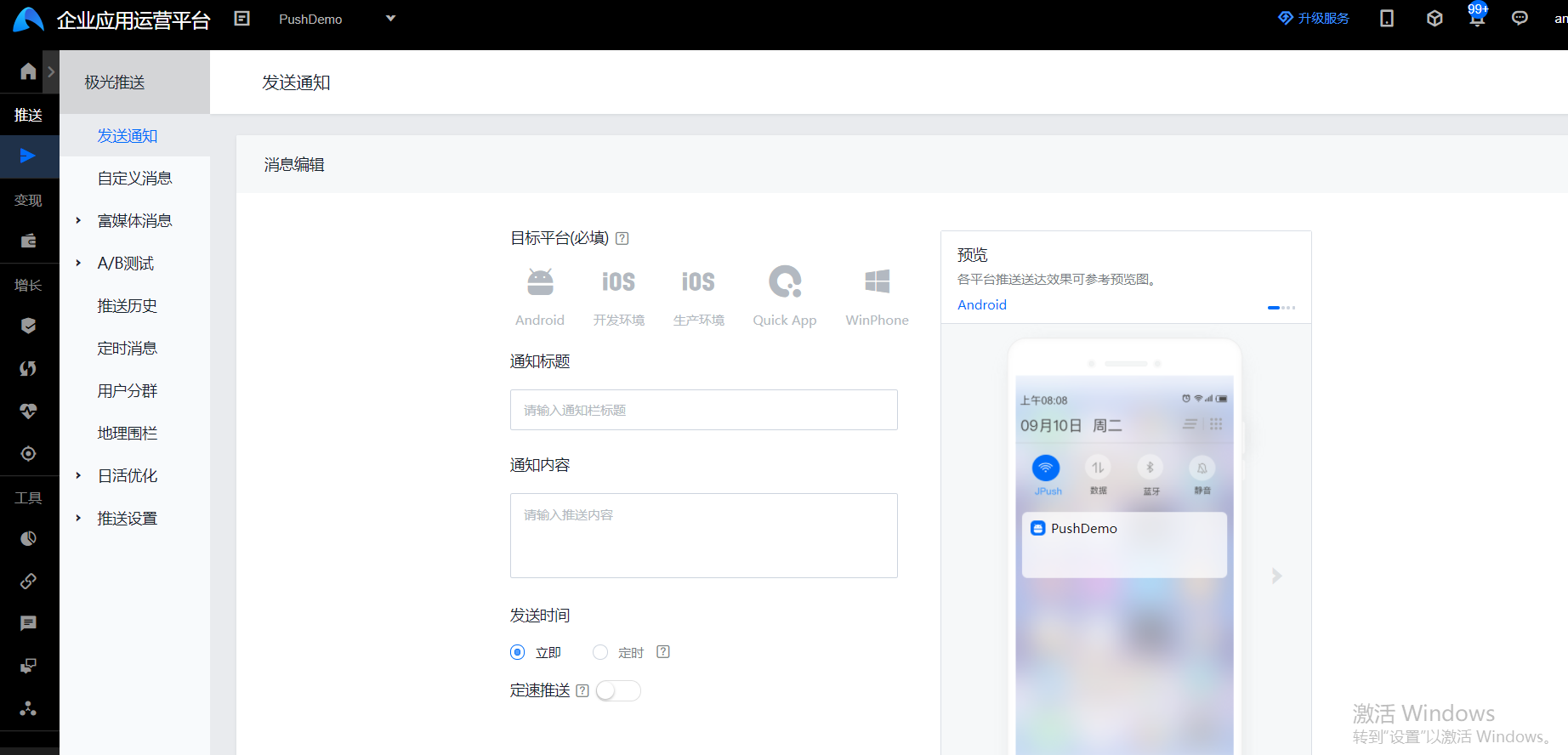Select the 定时 scheduled radio button

click(x=600, y=652)
